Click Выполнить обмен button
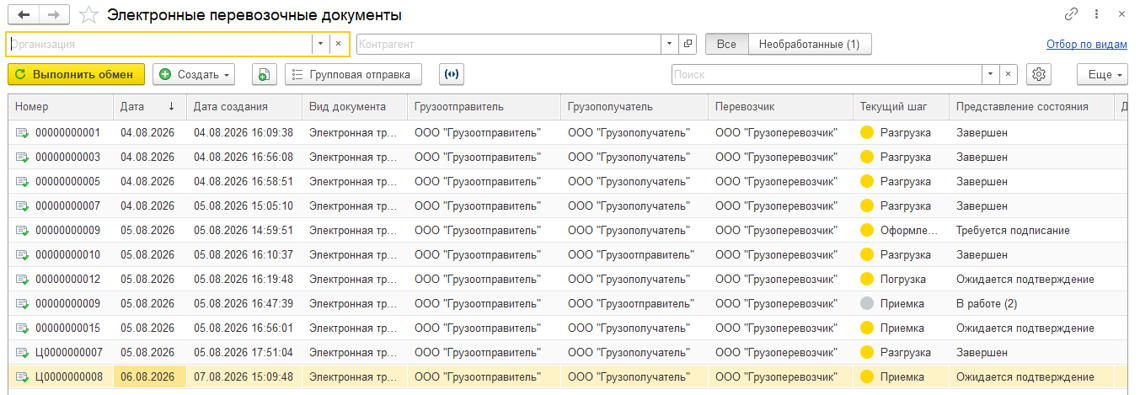 point(76,74)
